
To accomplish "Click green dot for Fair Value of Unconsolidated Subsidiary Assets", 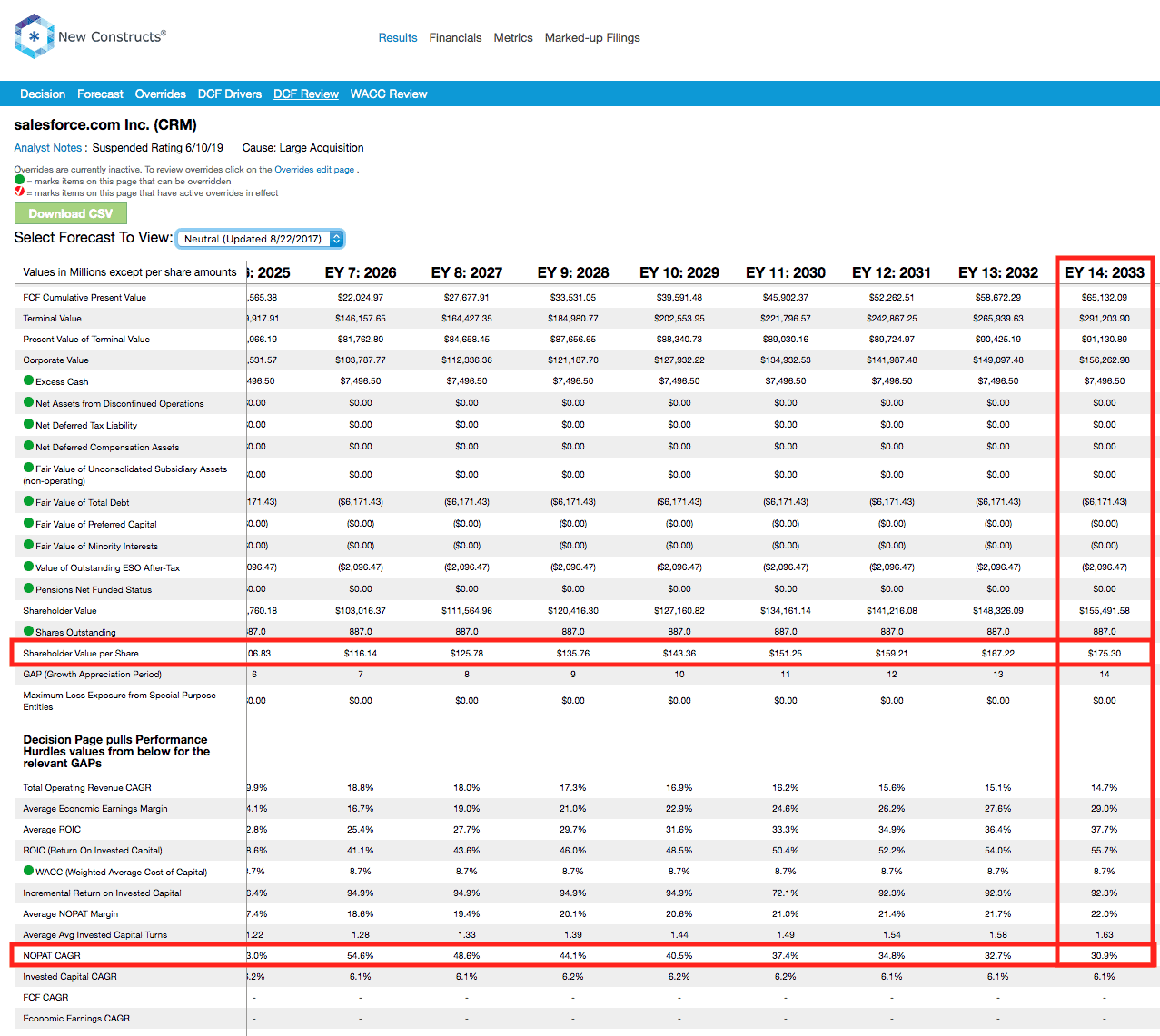I will pyautogui.click(x=29, y=468).
